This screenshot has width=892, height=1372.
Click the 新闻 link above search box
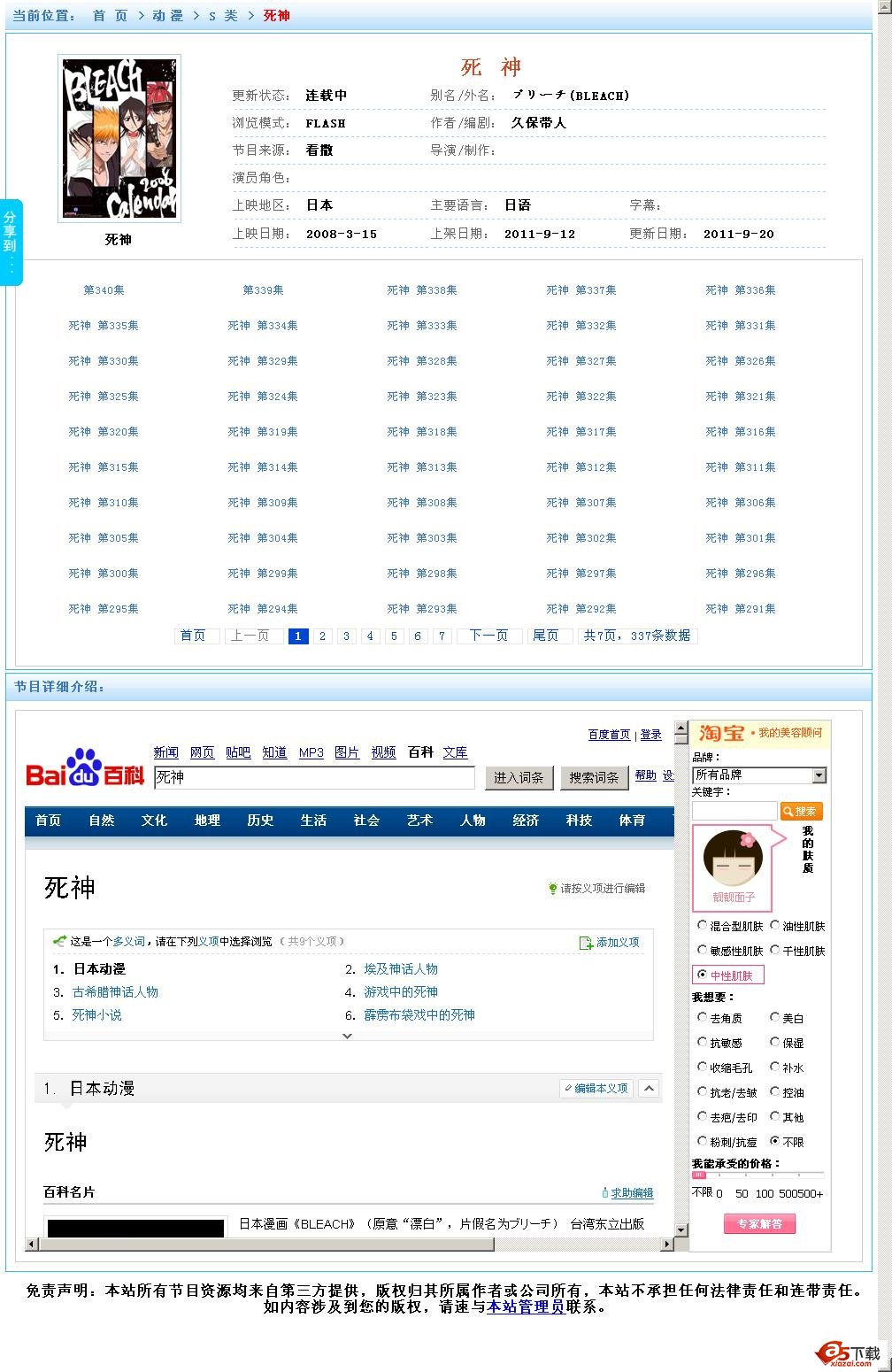tap(166, 752)
